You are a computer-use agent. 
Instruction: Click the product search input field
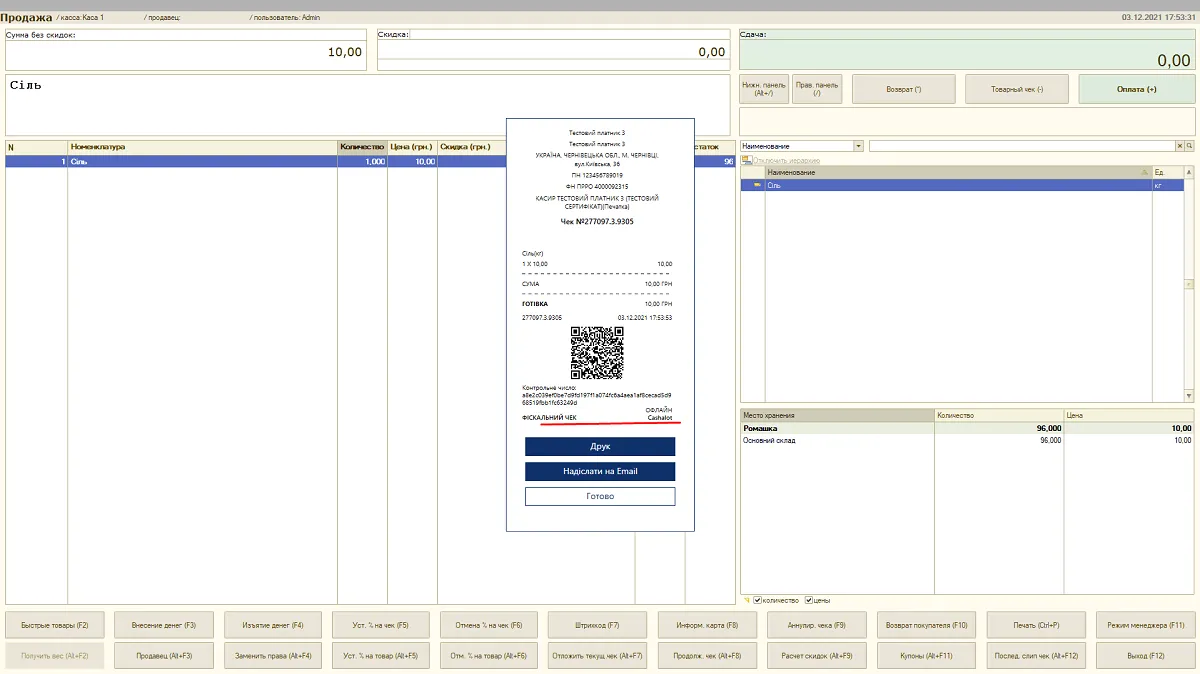pyautogui.click(x=1021, y=146)
